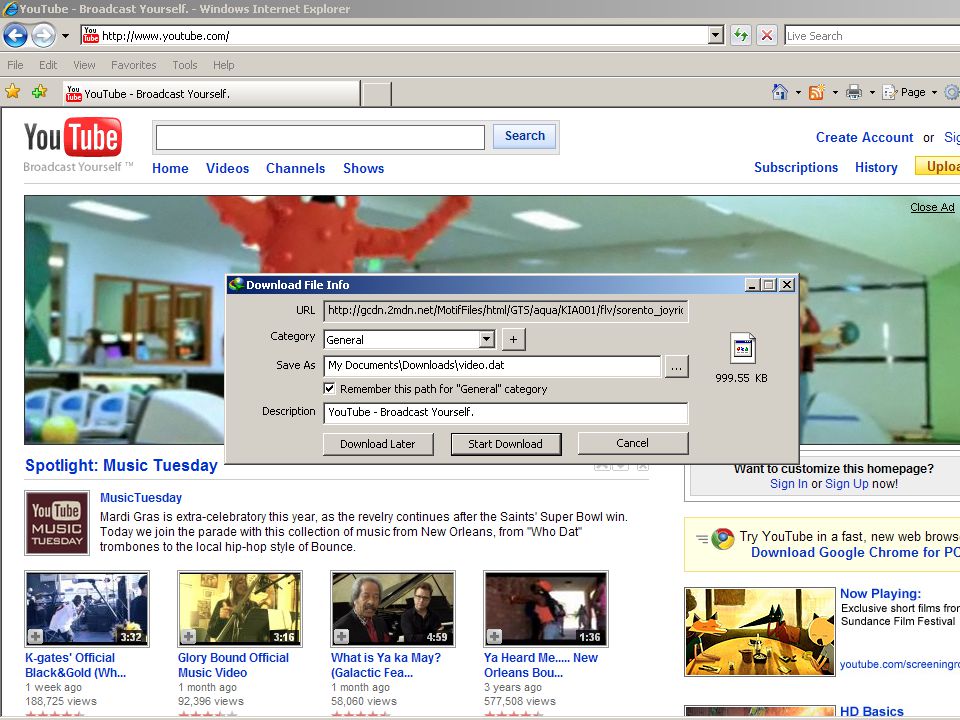
Task: Open the Page toolbar menu
Action: point(909,92)
